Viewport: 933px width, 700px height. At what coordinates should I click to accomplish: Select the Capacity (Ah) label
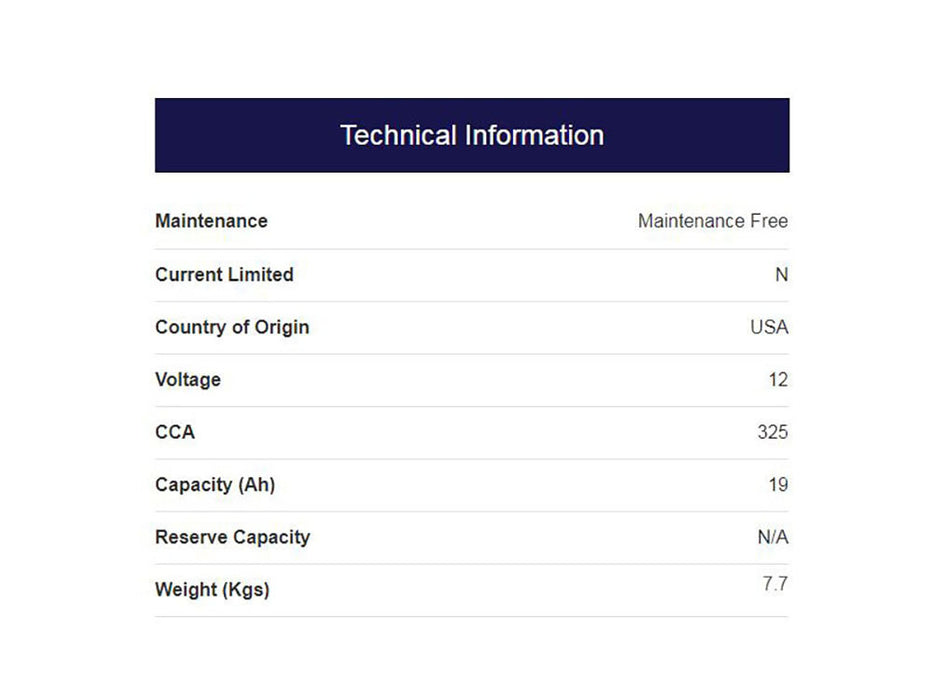pyautogui.click(x=215, y=485)
